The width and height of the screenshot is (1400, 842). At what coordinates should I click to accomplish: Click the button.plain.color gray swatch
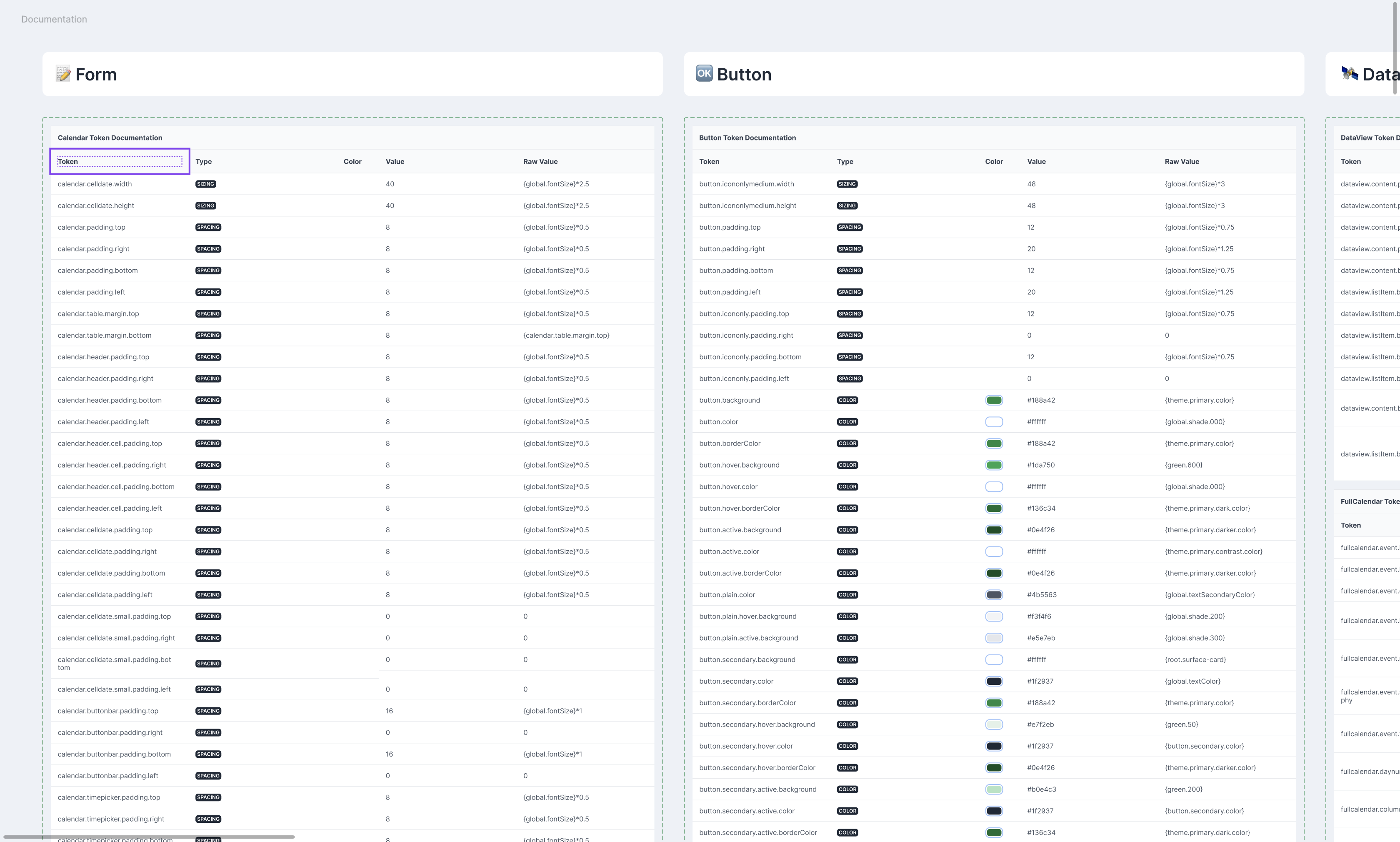tap(993, 595)
